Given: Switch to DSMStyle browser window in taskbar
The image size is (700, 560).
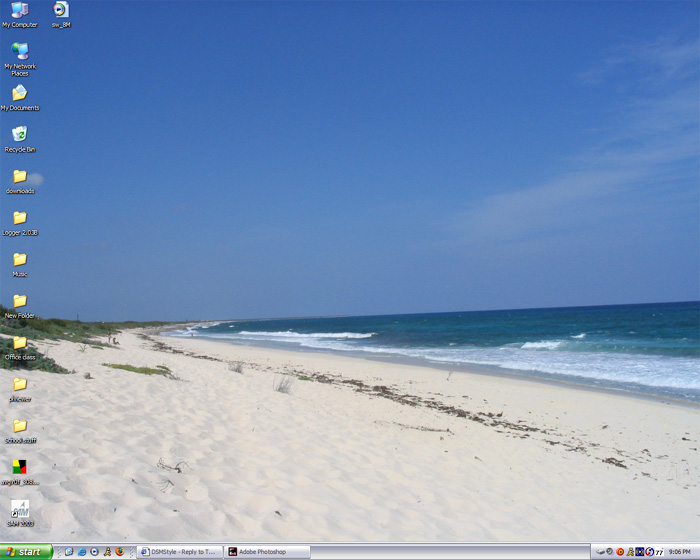Looking at the screenshot, I should coord(180,552).
